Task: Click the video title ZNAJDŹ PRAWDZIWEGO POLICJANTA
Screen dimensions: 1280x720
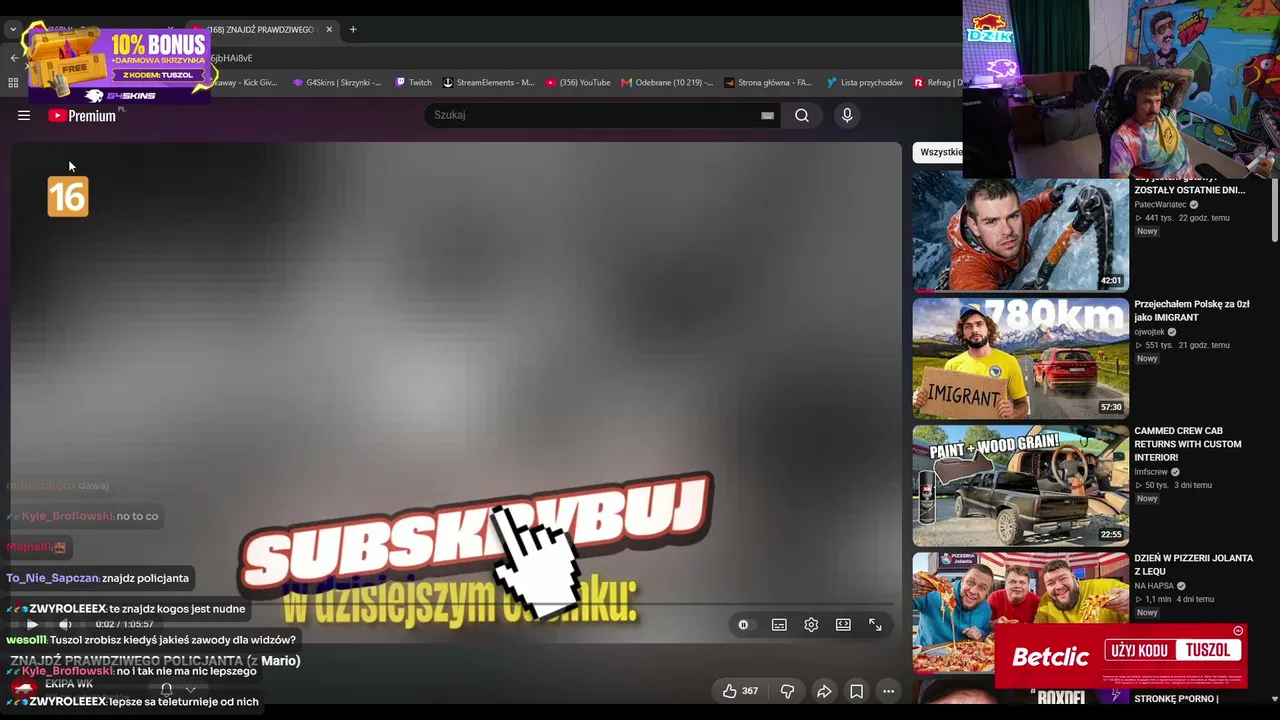Action: [x=155, y=661]
